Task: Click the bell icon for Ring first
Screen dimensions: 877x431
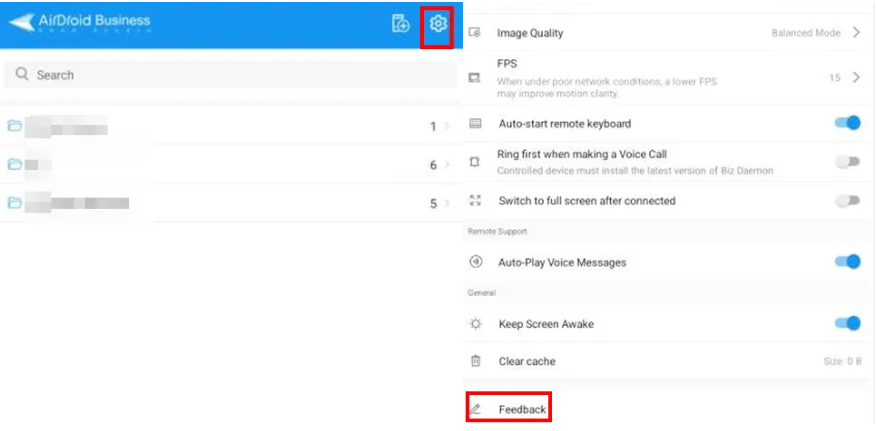Action: click(x=475, y=162)
